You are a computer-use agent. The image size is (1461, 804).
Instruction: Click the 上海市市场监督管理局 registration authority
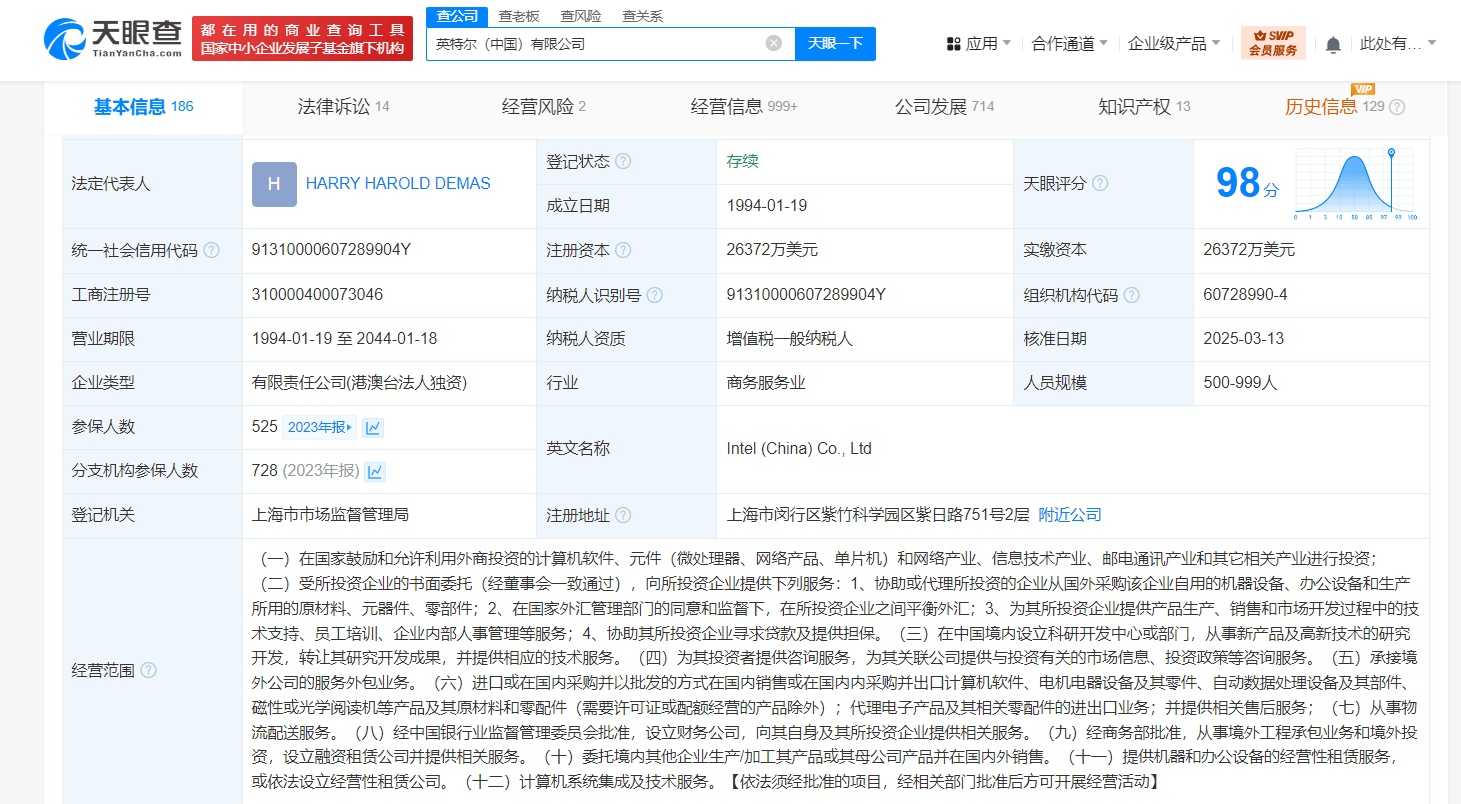331,515
